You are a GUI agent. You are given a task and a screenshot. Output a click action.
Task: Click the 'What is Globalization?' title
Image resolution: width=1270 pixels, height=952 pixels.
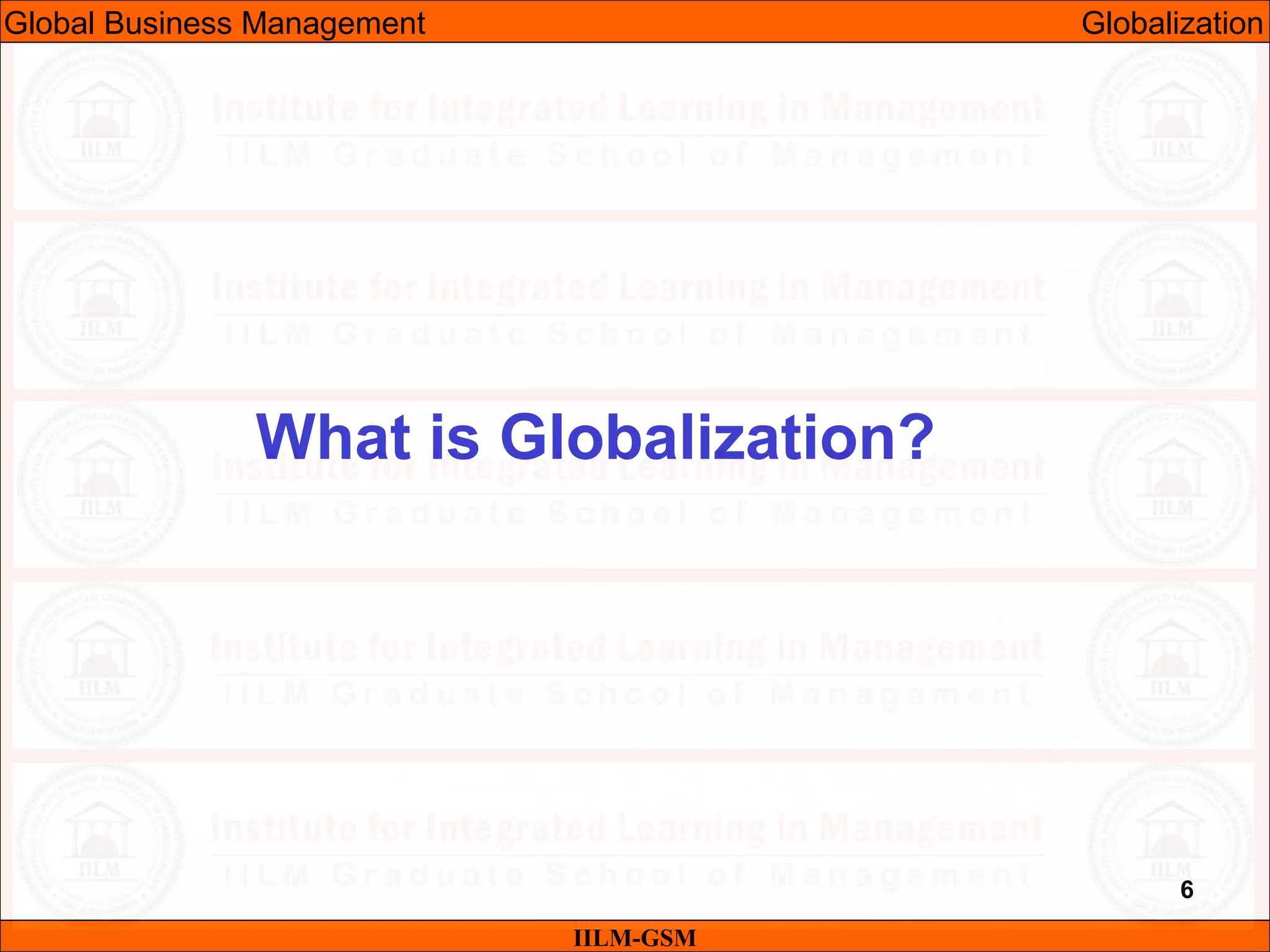point(595,437)
